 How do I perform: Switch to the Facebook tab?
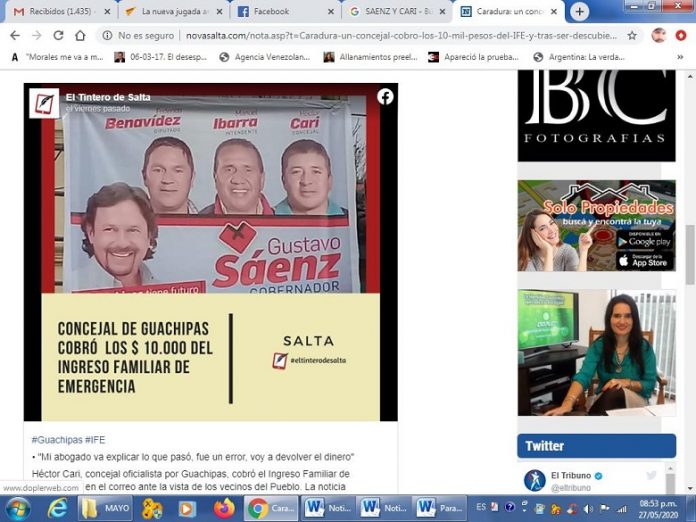pos(286,12)
